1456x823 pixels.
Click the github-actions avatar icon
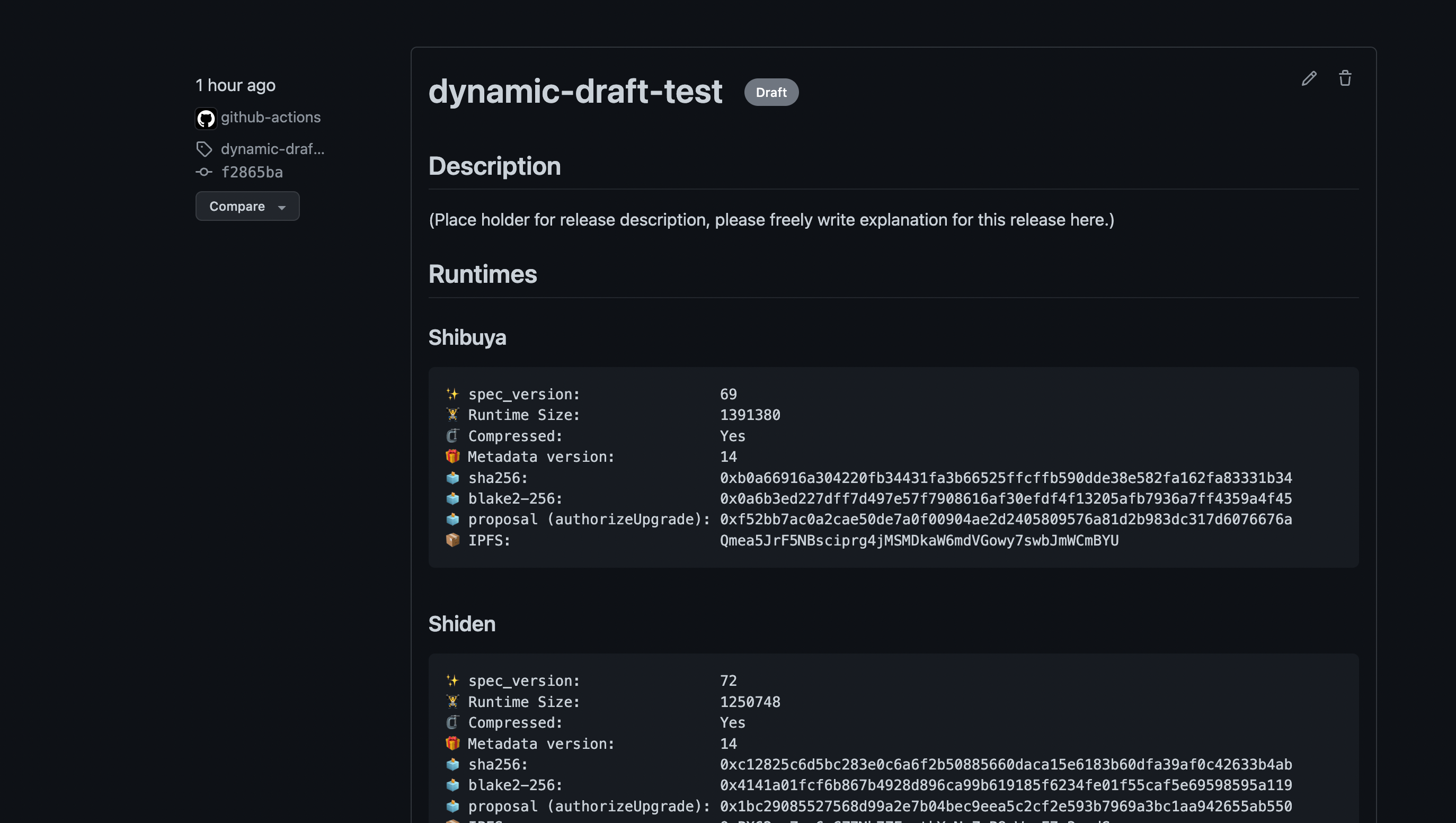click(206, 118)
